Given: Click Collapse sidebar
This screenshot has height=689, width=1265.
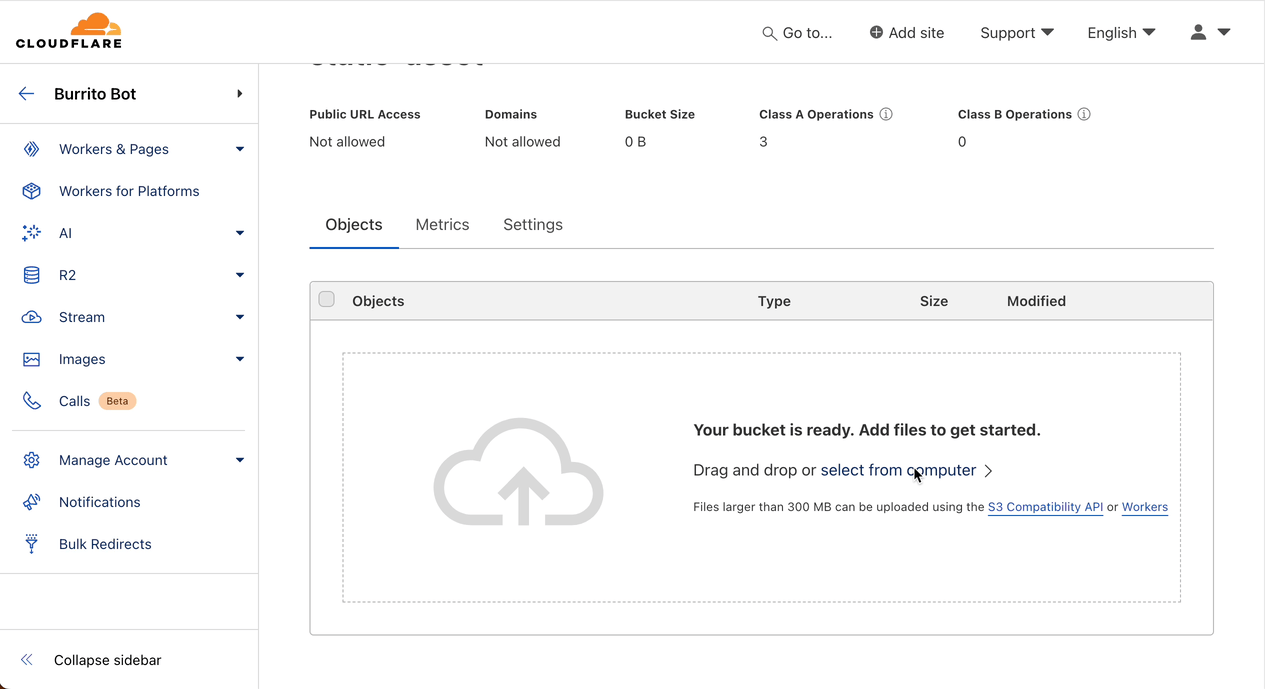Looking at the screenshot, I should [x=107, y=660].
